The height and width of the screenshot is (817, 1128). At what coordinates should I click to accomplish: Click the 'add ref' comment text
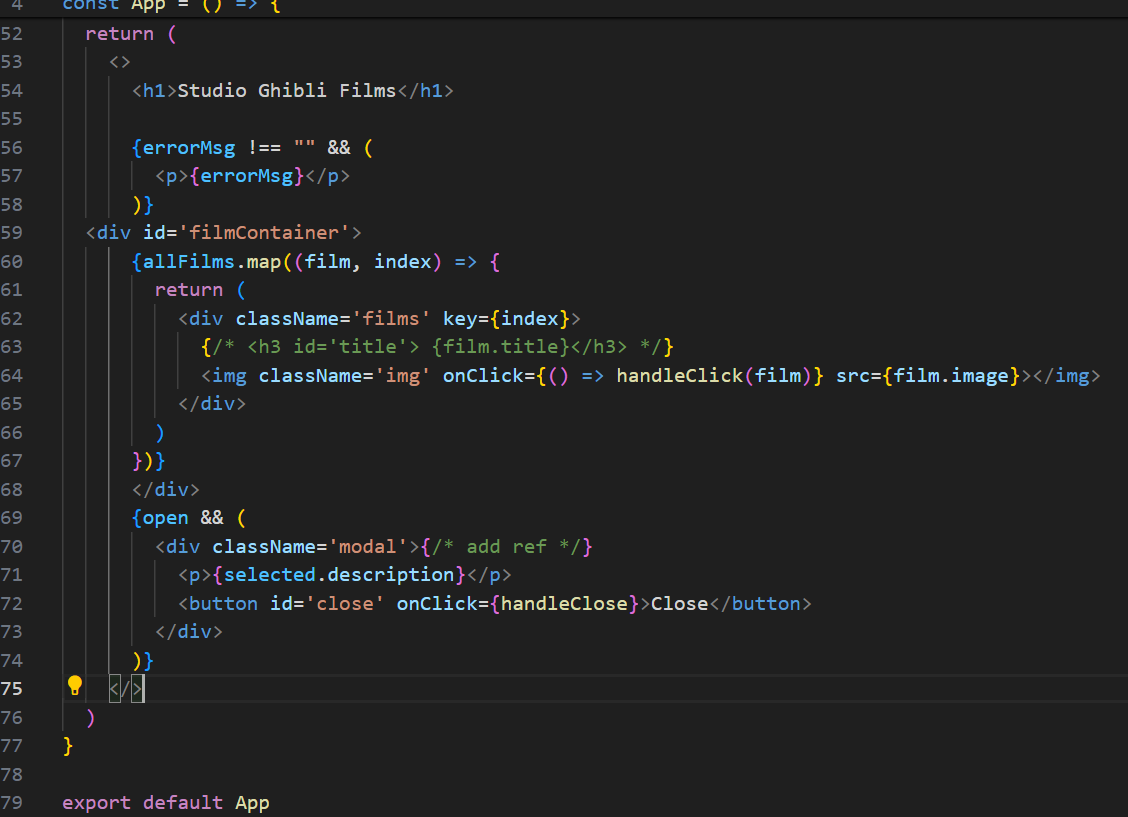pos(506,547)
